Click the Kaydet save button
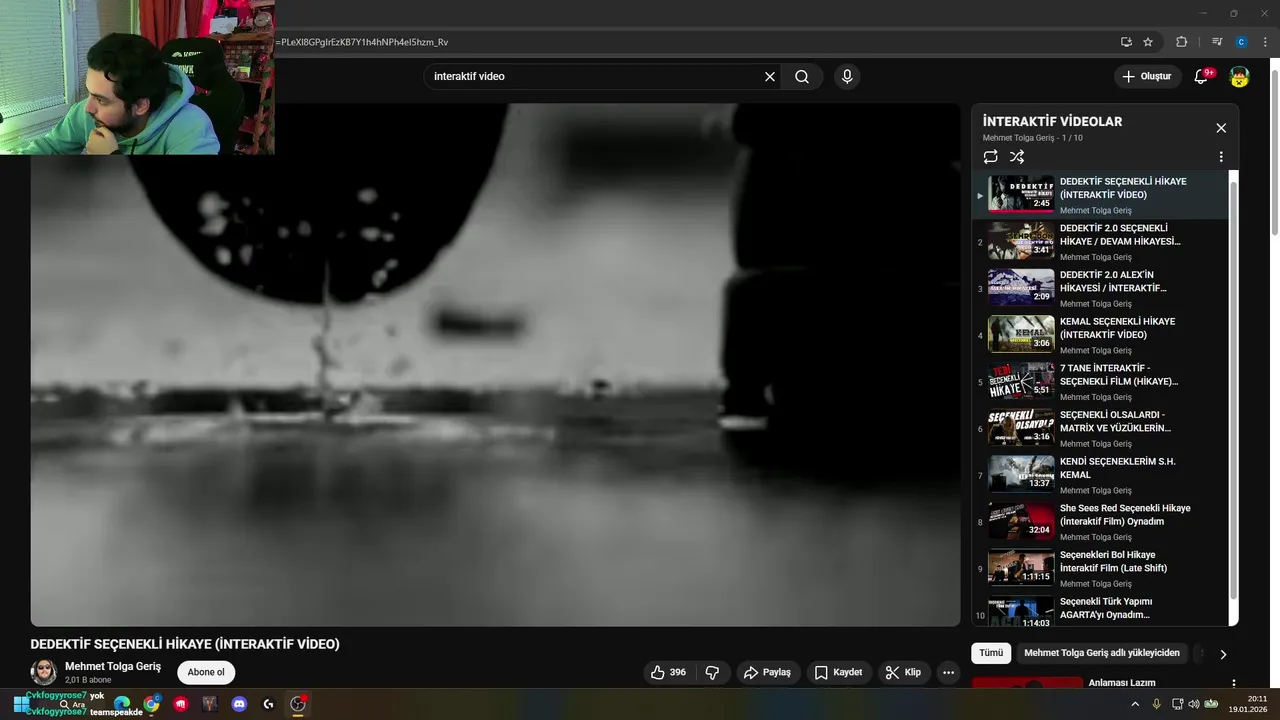Viewport: 1280px width, 720px height. 838,672
